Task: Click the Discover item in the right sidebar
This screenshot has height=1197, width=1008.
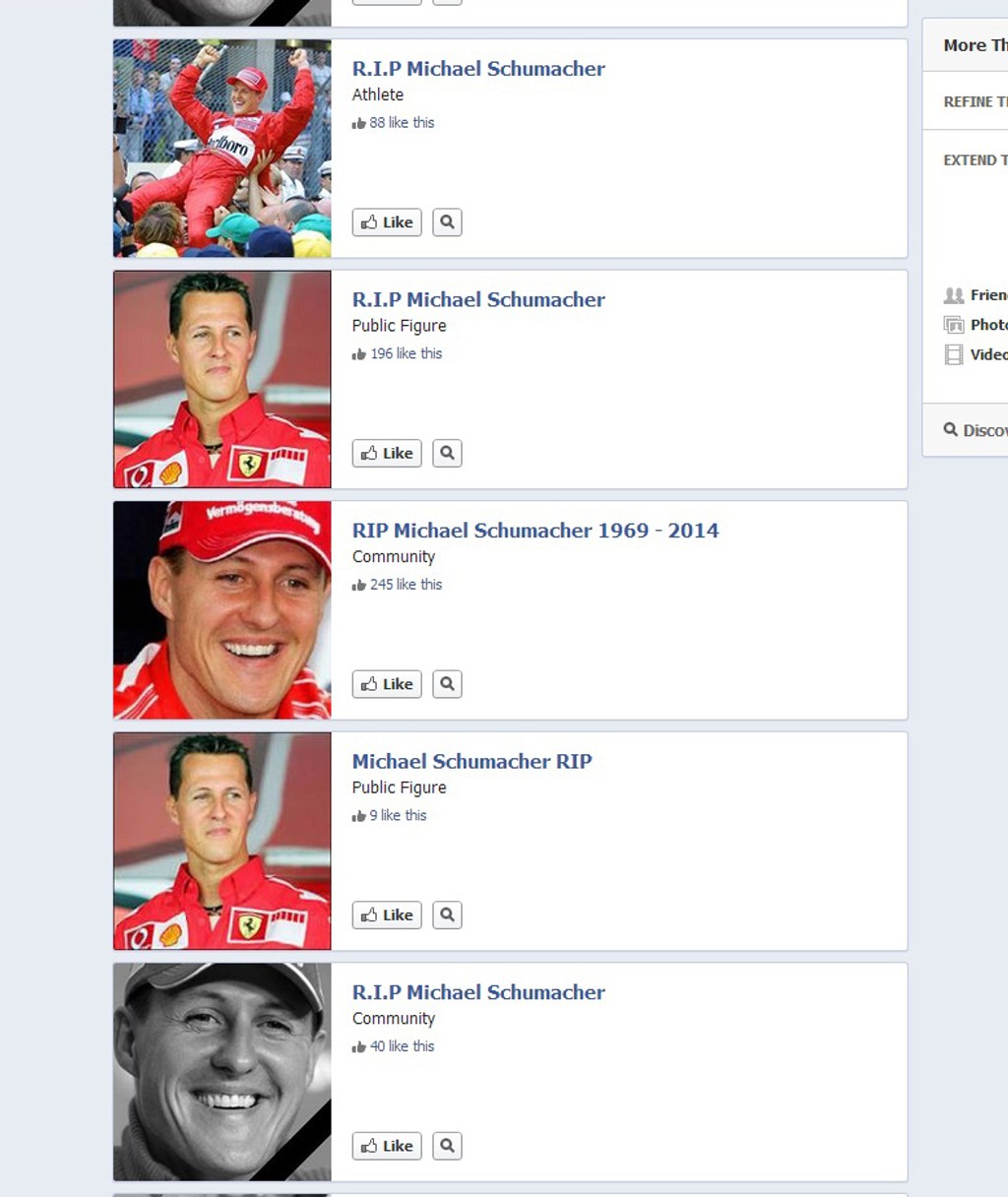Action: pyautogui.click(x=976, y=430)
